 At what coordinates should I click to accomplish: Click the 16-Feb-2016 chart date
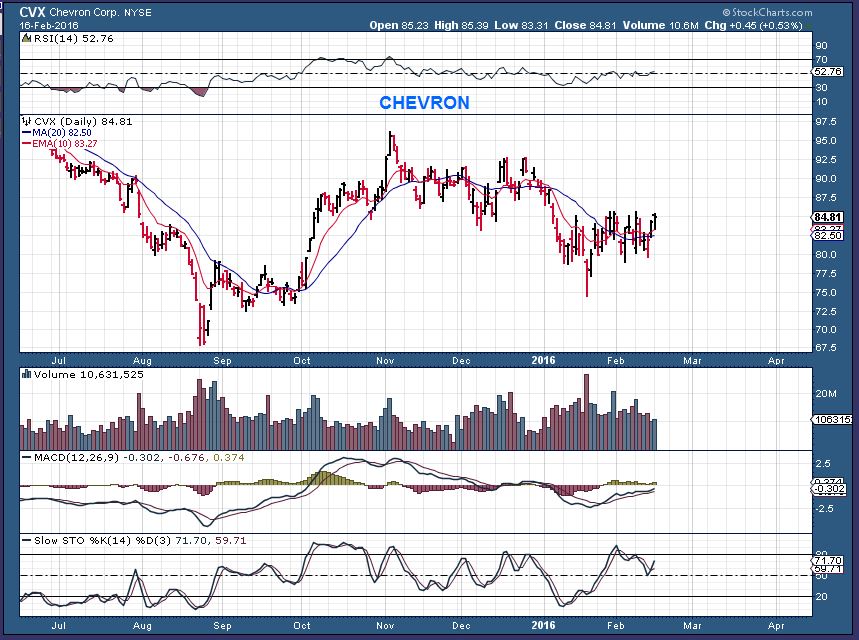tap(49, 25)
